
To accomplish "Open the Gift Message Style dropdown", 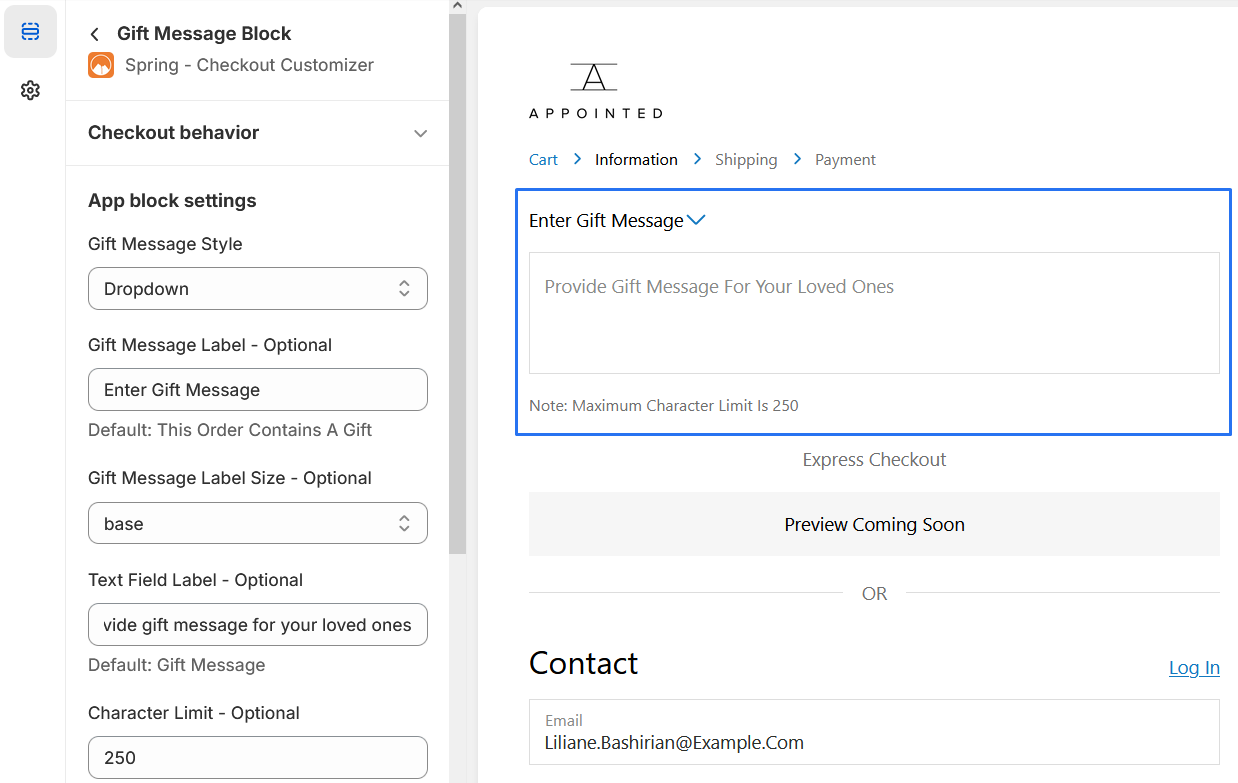I will [258, 288].
